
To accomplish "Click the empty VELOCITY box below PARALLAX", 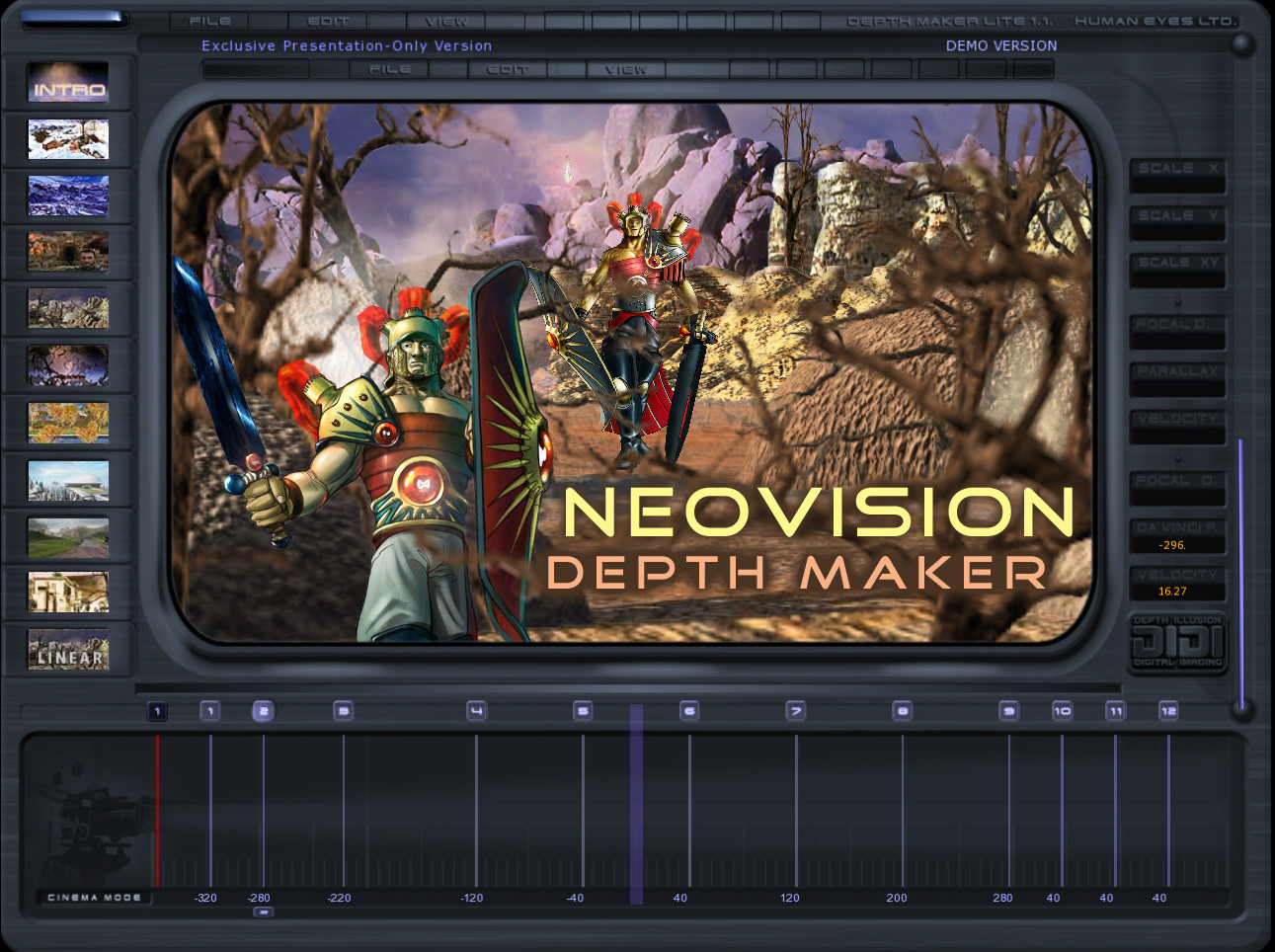I will pyautogui.click(x=1177, y=428).
